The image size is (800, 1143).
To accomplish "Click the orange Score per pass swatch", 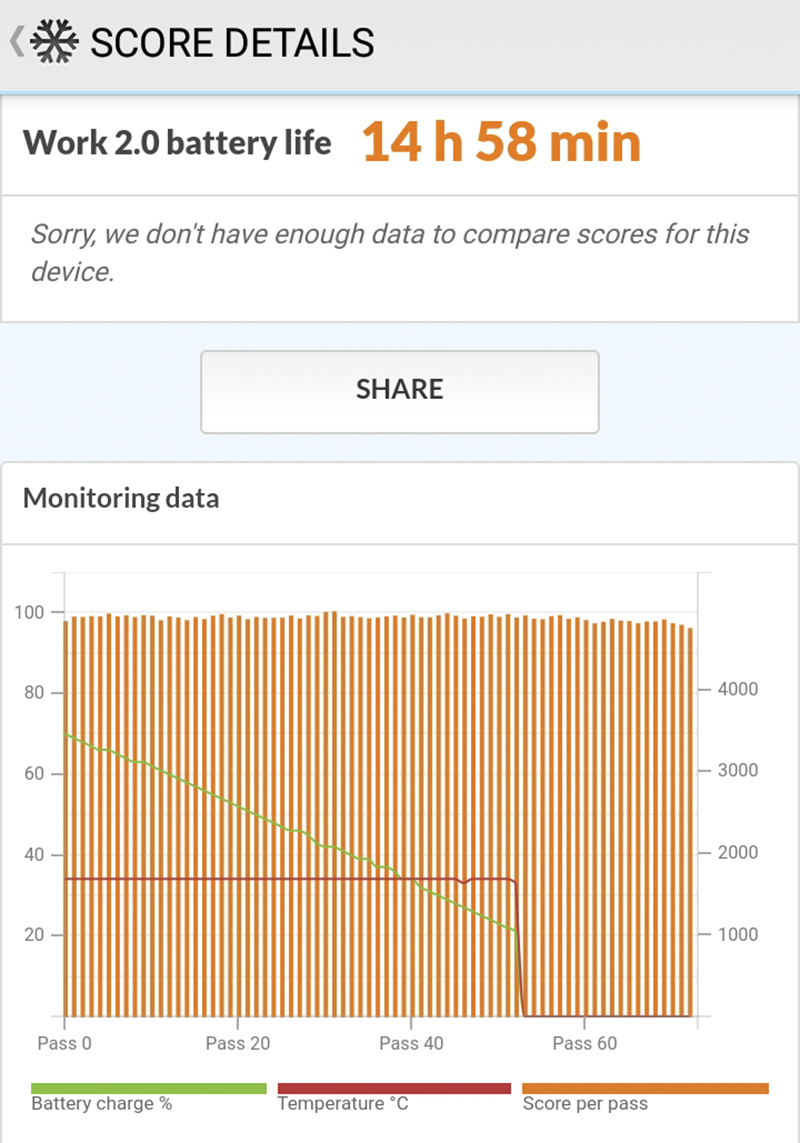I will coord(645,1088).
